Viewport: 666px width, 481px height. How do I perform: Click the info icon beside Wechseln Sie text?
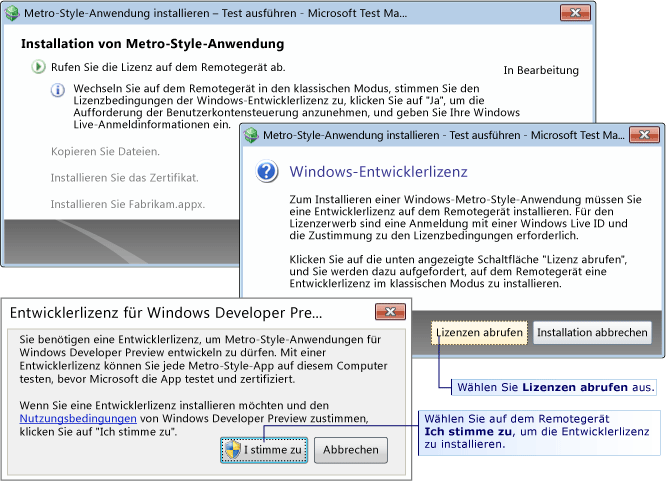(x=58, y=90)
